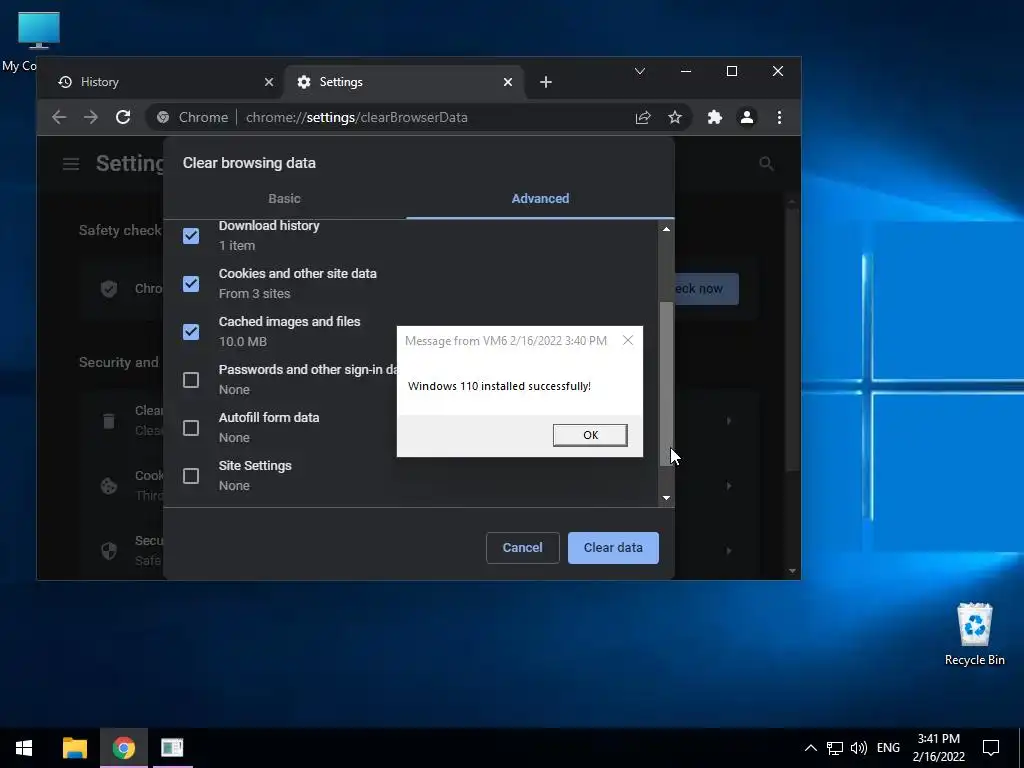Image resolution: width=1024 pixels, height=768 pixels.
Task: Click OK in the Windows message dialog
Action: click(x=590, y=435)
